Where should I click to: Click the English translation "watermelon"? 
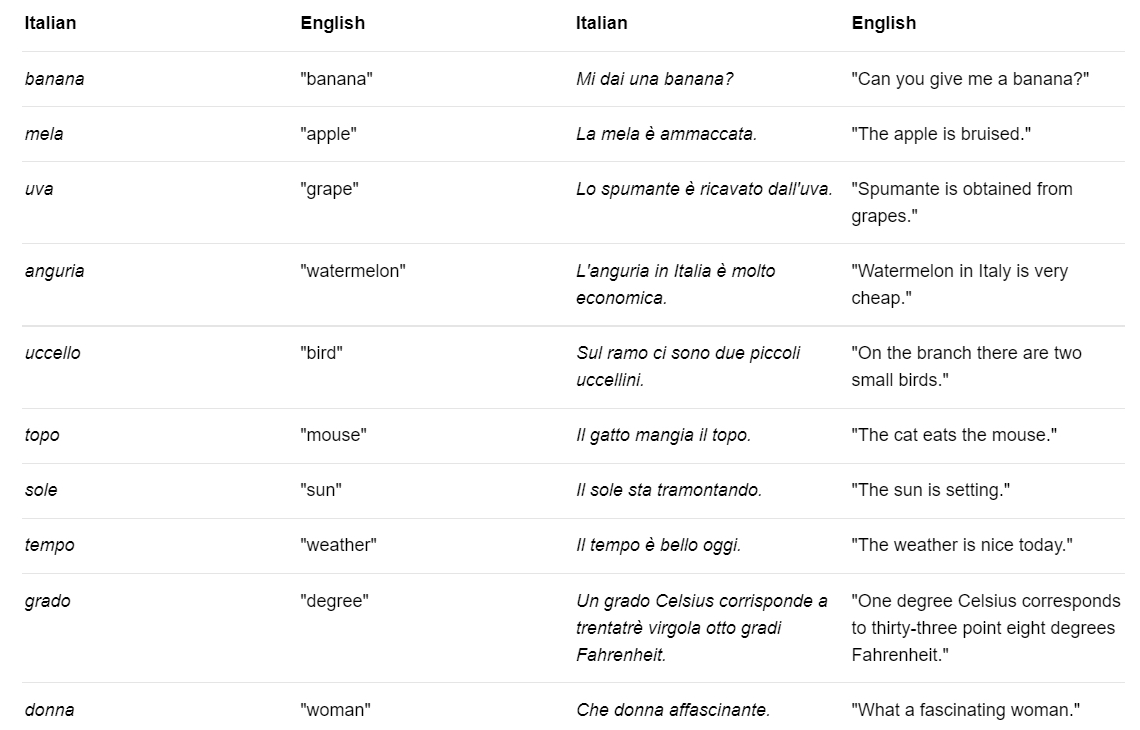point(353,271)
